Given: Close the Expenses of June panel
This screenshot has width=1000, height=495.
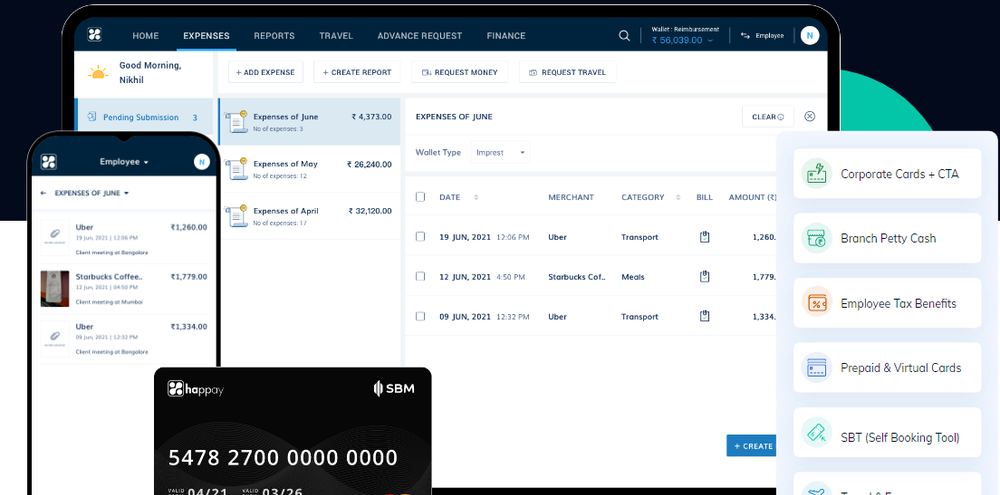Looking at the screenshot, I should pyautogui.click(x=809, y=116).
